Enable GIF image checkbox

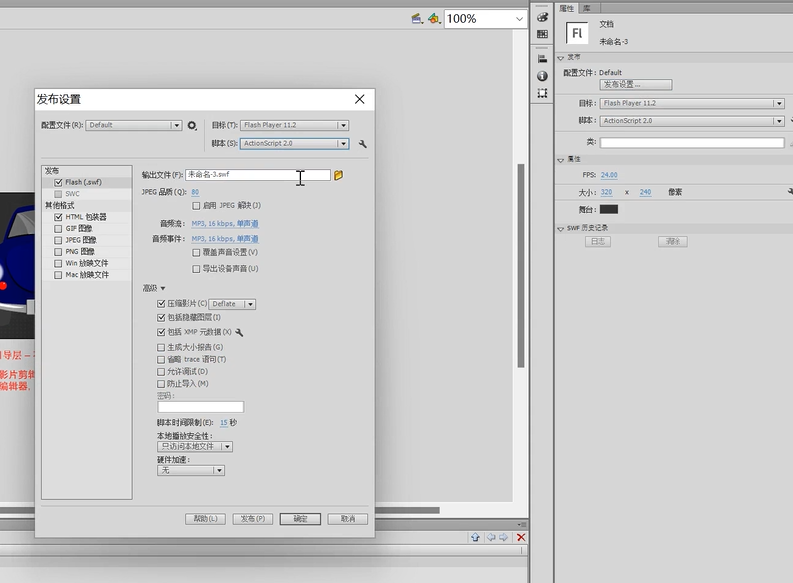tap(58, 229)
